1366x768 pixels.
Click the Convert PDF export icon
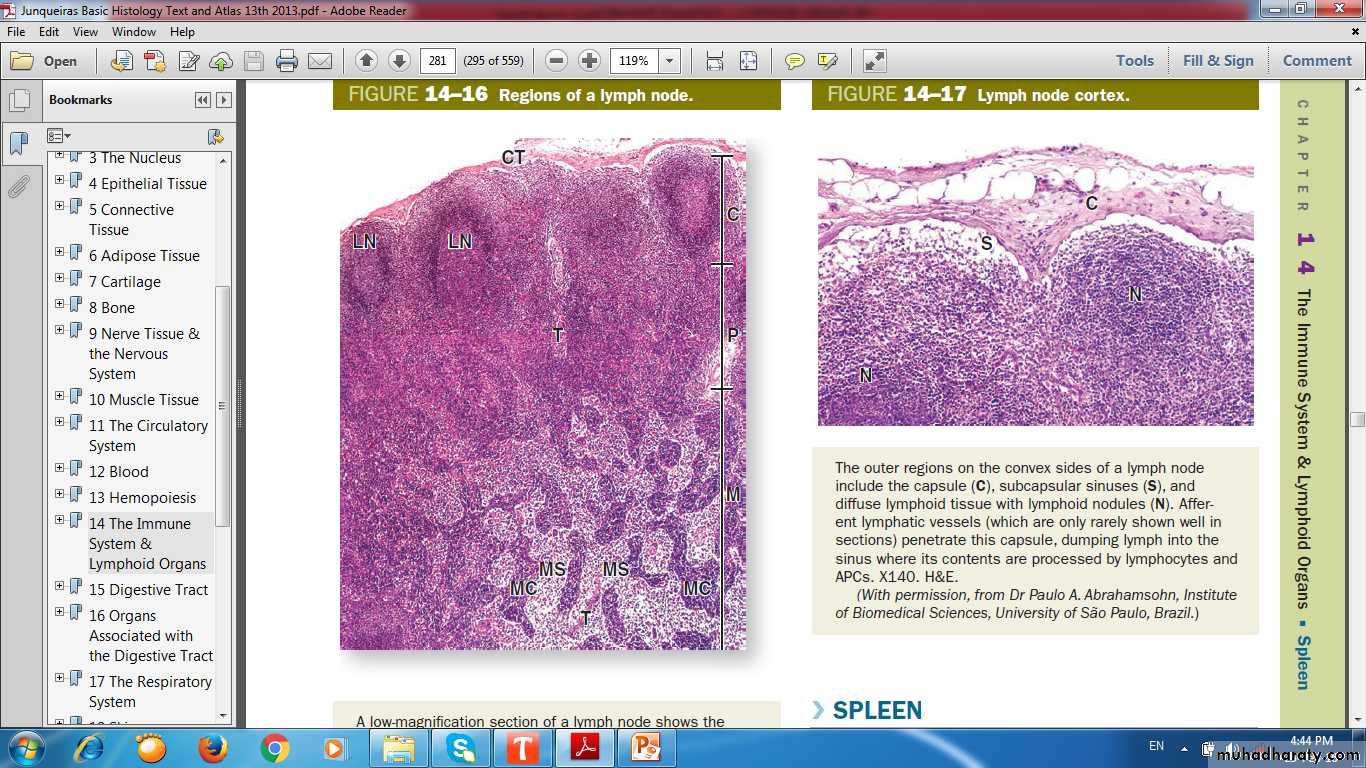154,61
